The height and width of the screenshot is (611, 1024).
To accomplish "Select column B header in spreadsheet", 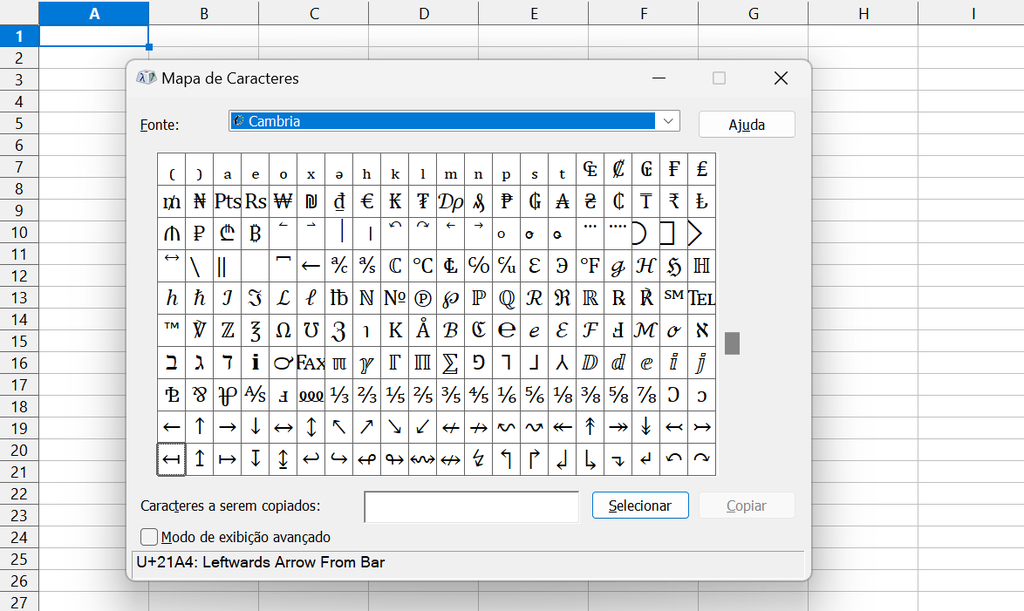I will 204,13.
